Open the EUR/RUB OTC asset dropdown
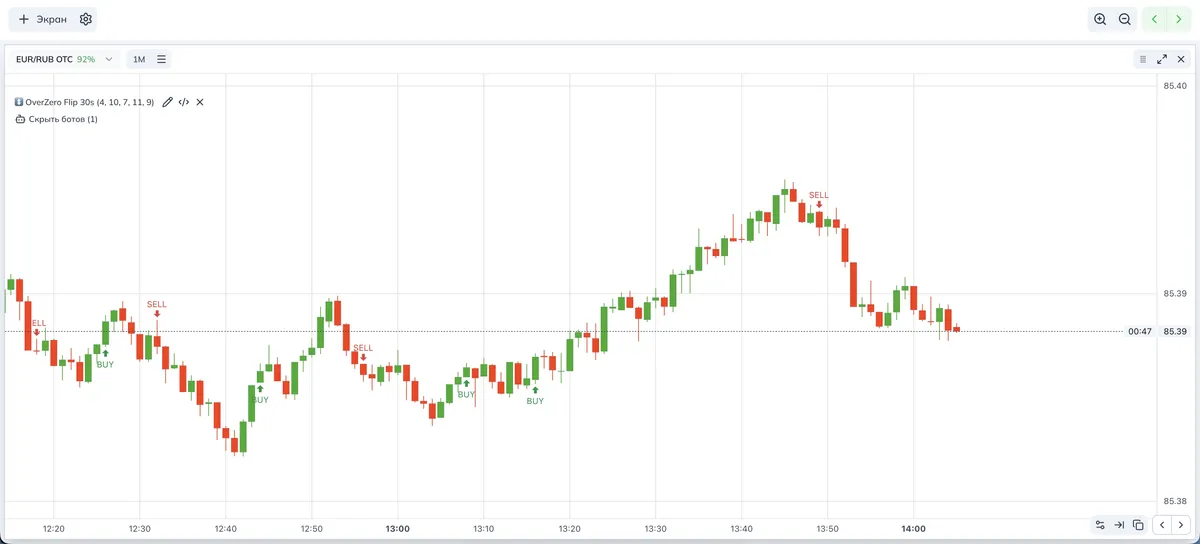Image resolution: width=1200 pixels, height=544 pixels. (x=65, y=59)
